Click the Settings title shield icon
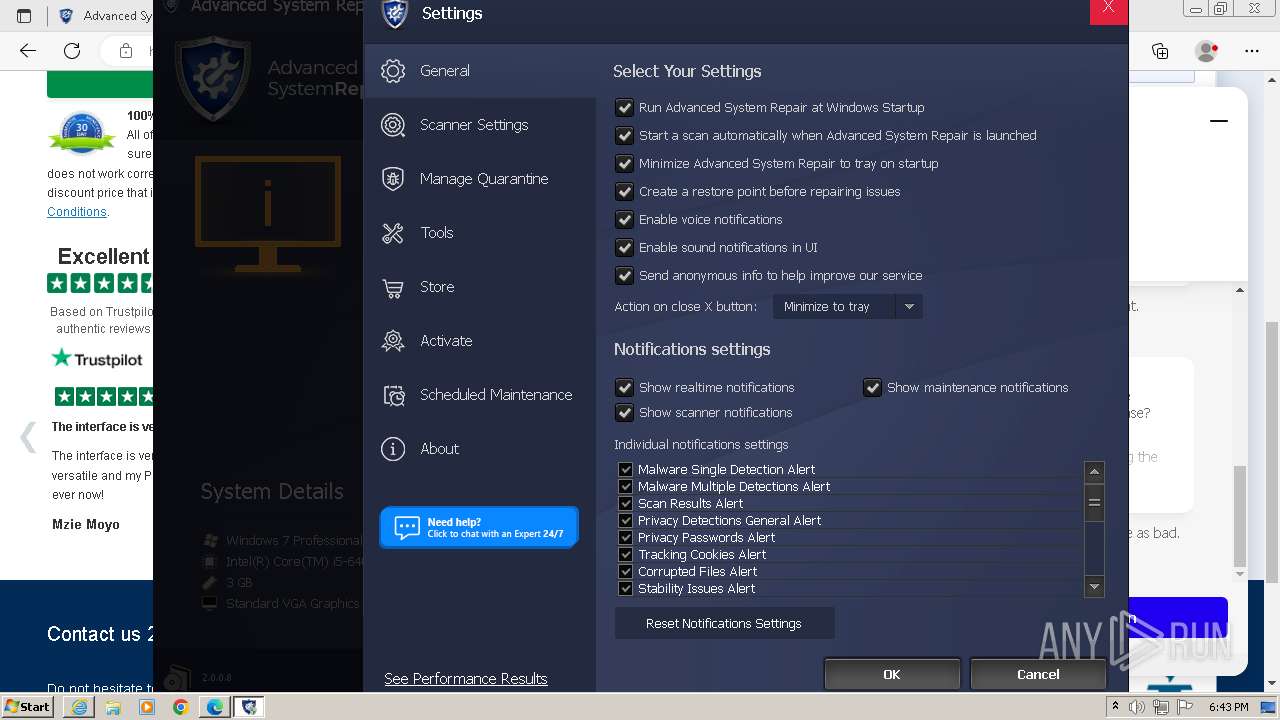1280x720 pixels. [395, 14]
